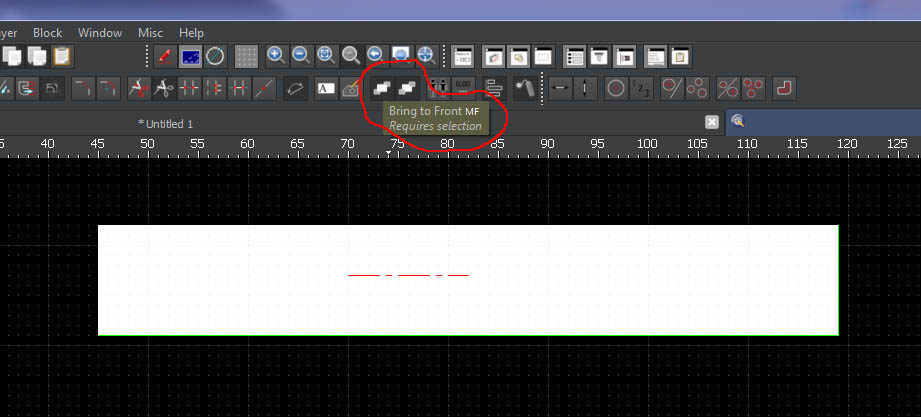Click the vertical dimension arrow icon
Screen dimensions: 921x417
tap(586, 88)
